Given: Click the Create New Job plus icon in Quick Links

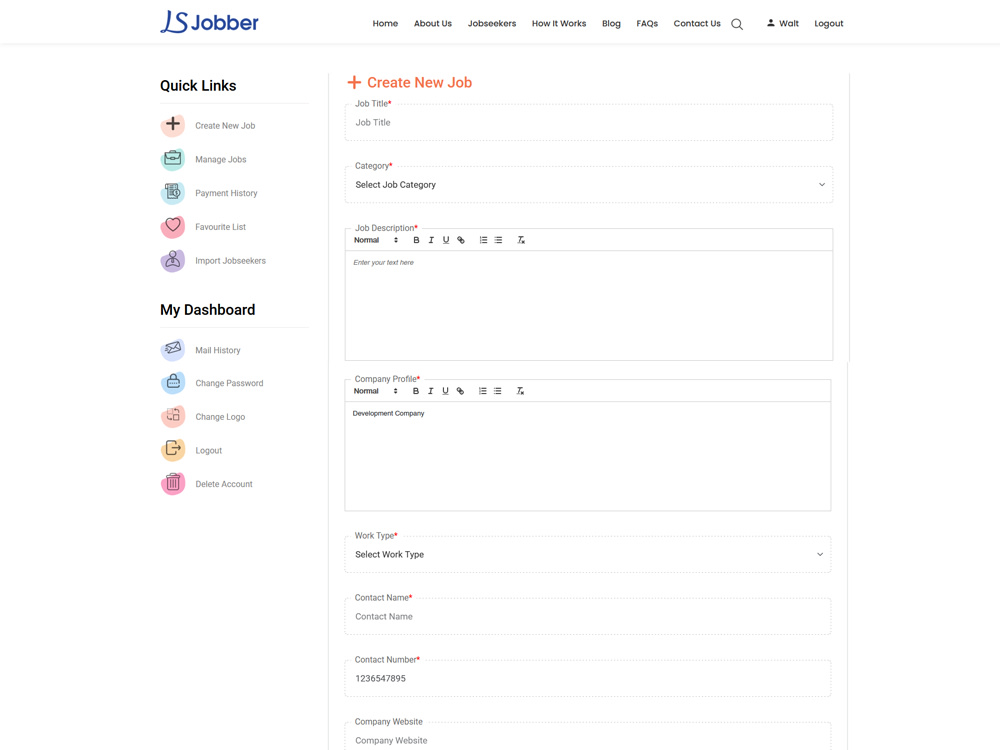Looking at the screenshot, I should tap(173, 125).
